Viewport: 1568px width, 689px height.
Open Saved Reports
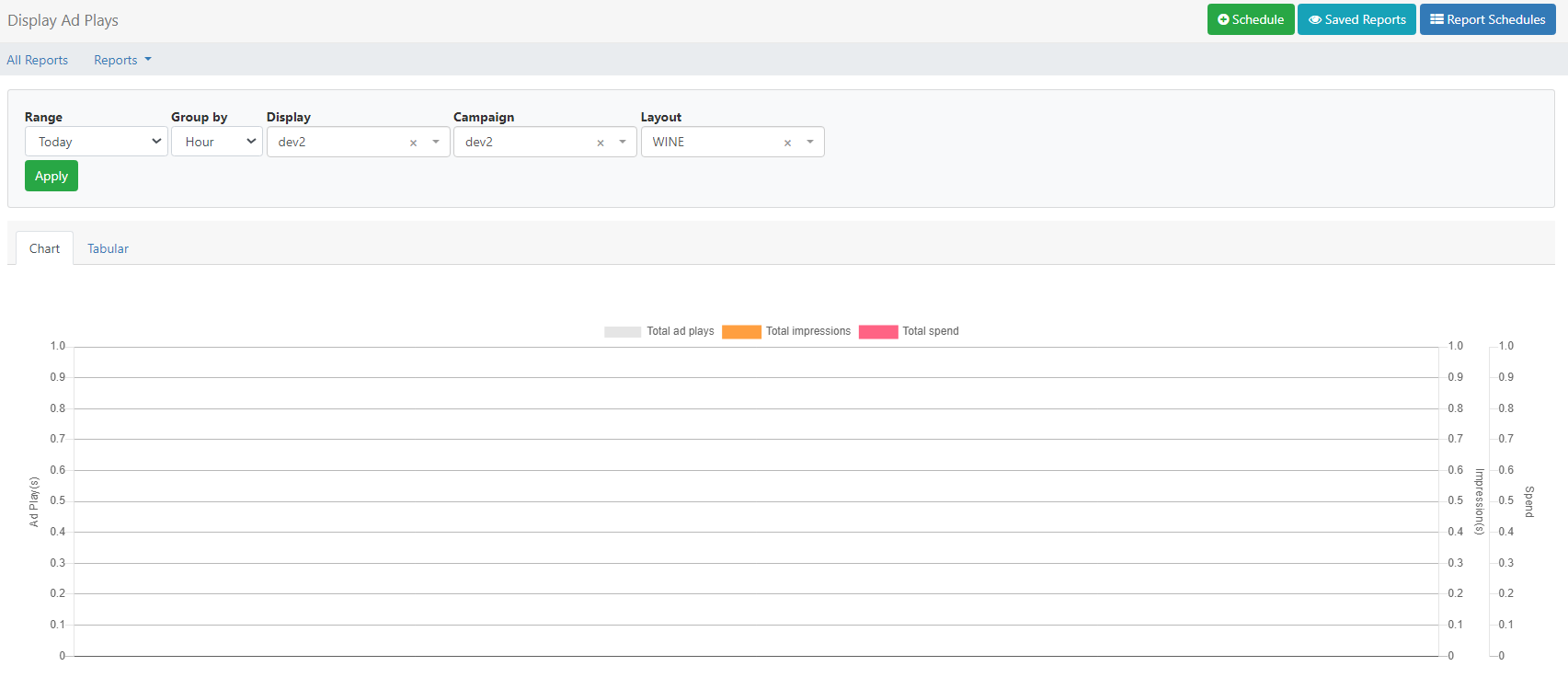click(1356, 19)
